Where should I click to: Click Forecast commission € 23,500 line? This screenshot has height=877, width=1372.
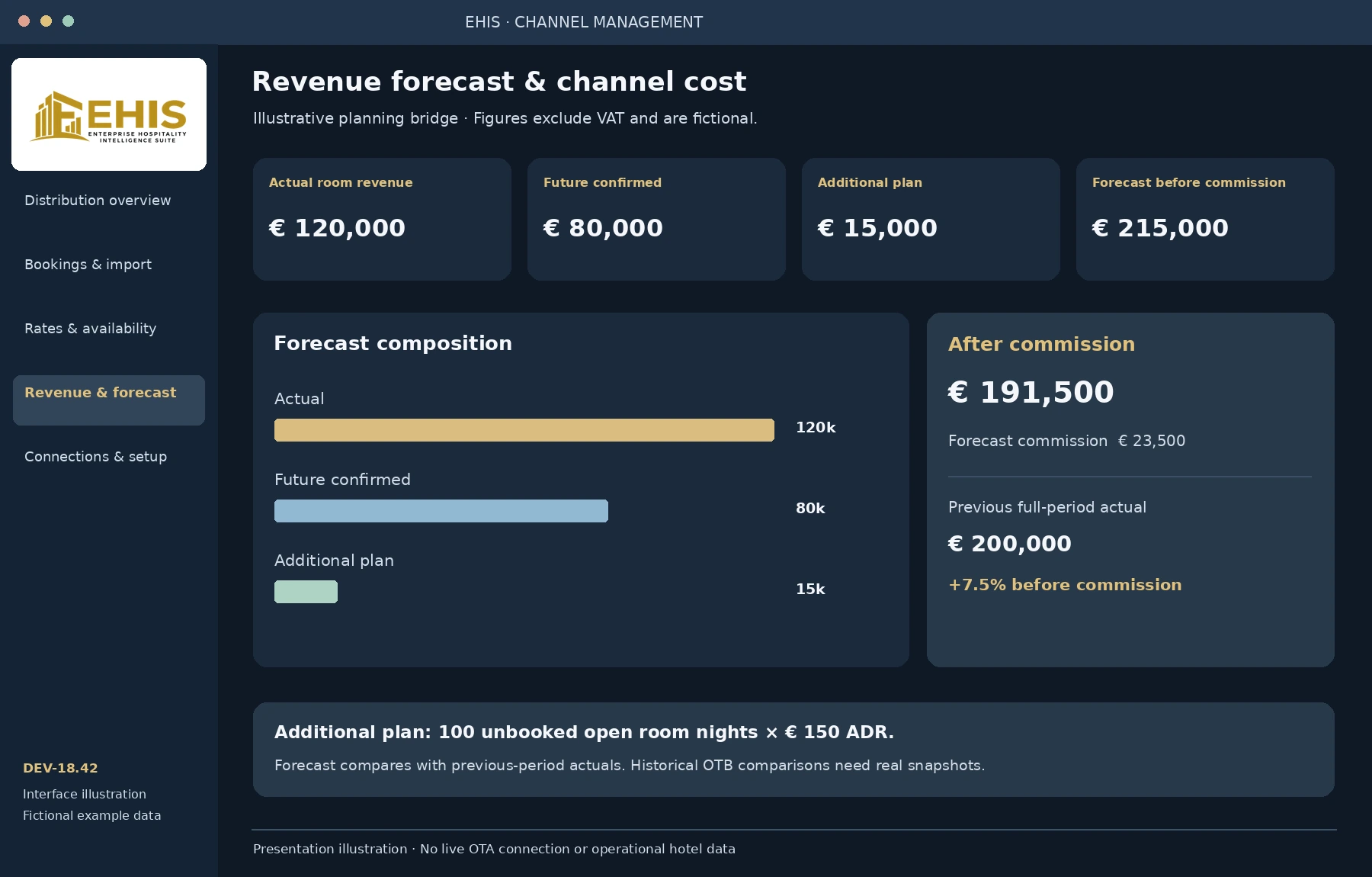pos(1066,441)
